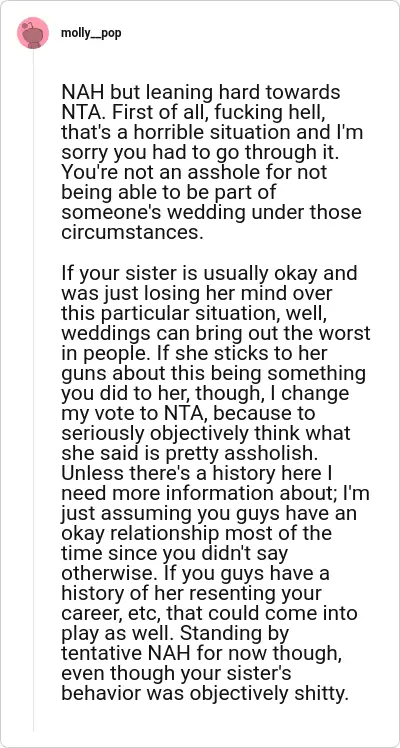The height and width of the screenshot is (748, 400).
Task: Click the word "circumstances." ending the first paragraph
Action: (133, 232)
